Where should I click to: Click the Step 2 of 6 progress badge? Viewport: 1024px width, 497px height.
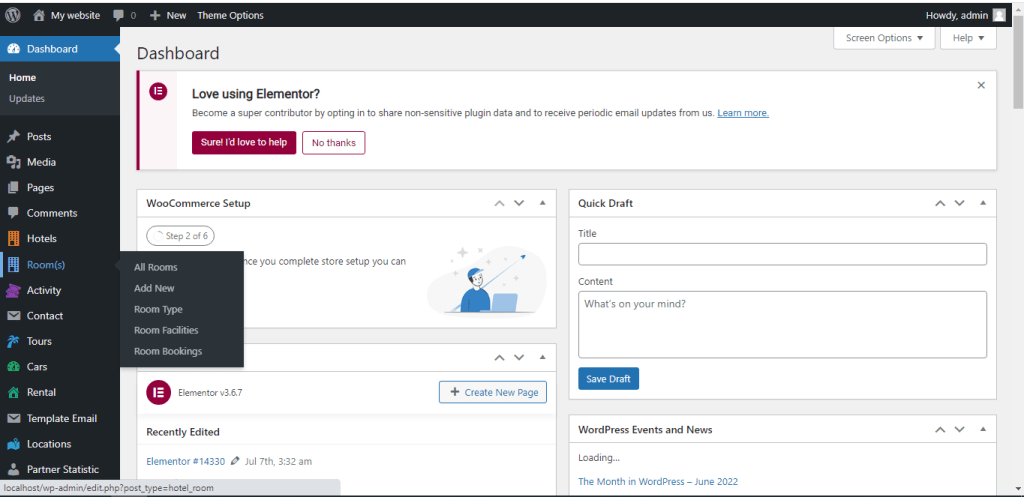180,236
